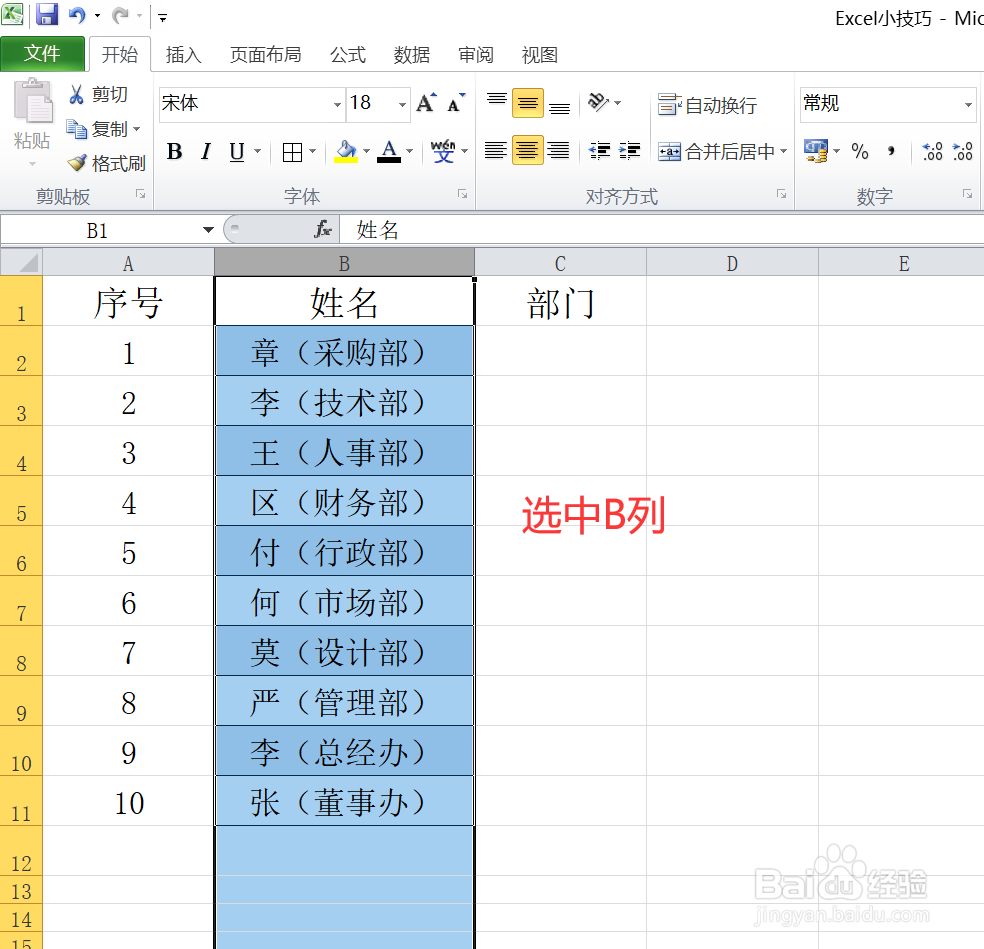This screenshot has height=949, width=984.
Task: Open the 文件 menu
Action: point(44,54)
